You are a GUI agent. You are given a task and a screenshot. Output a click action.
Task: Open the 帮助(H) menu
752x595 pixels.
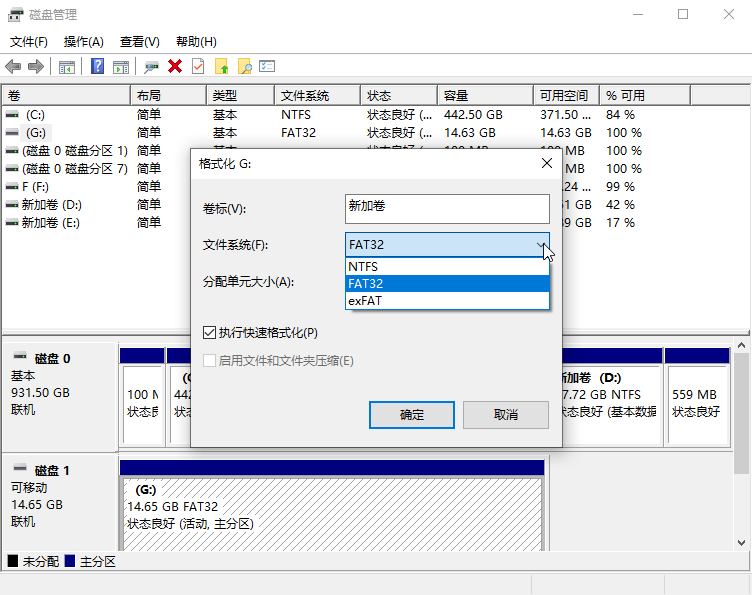196,42
